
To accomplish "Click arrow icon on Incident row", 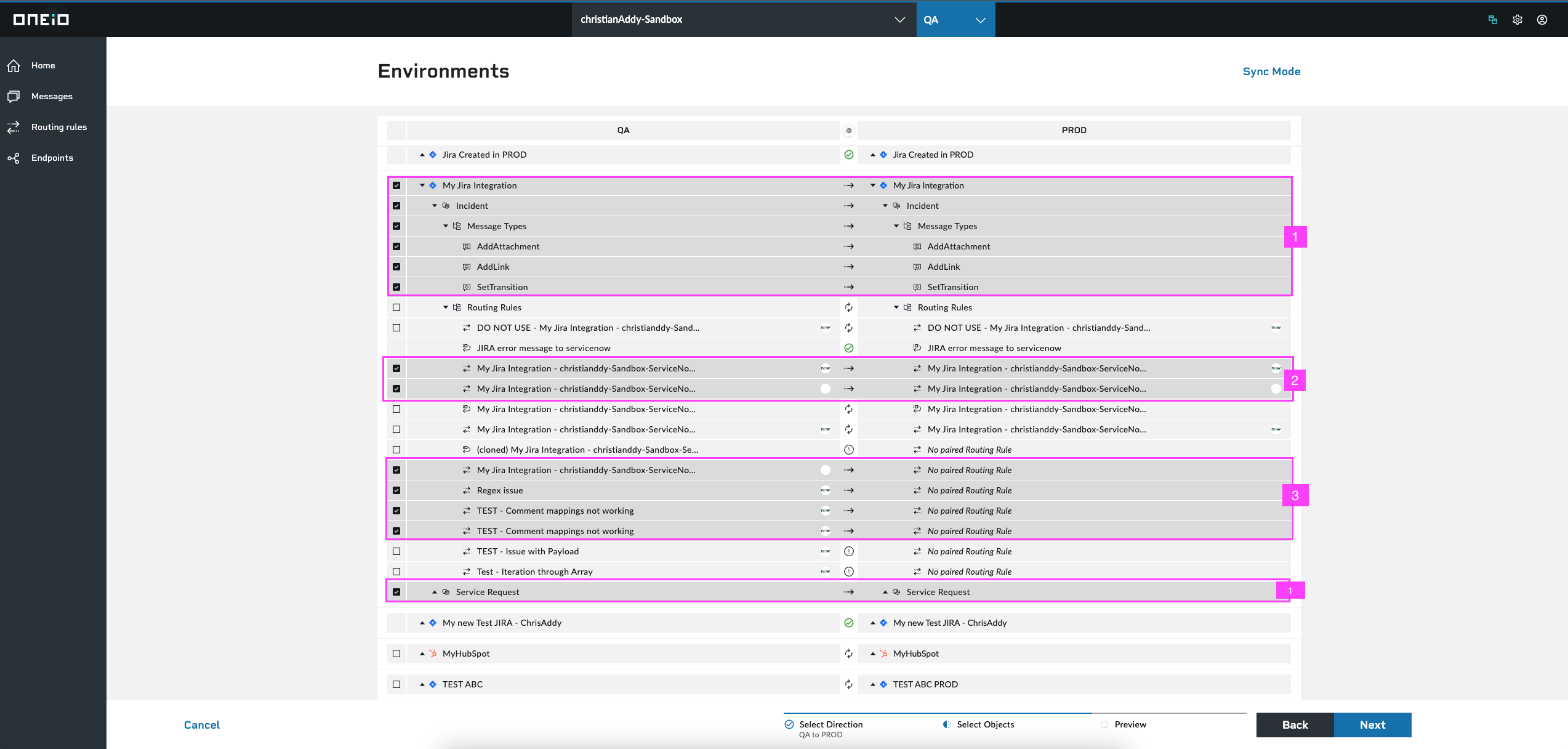I will tap(849, 206).
